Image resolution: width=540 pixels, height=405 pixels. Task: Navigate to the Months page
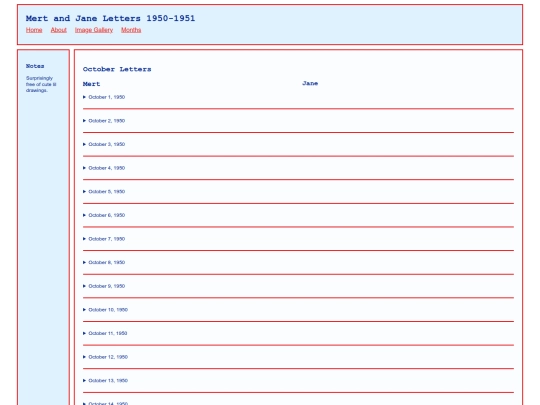point(131,30)
